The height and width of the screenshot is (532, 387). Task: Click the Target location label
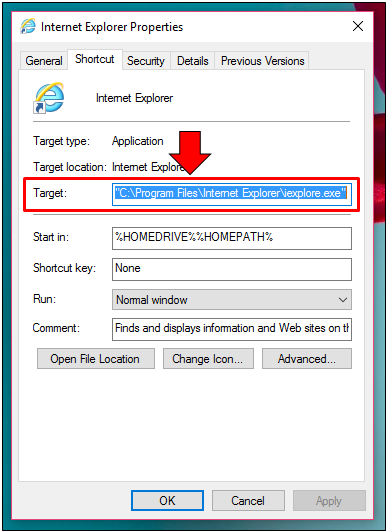click(x=70, y=167)
